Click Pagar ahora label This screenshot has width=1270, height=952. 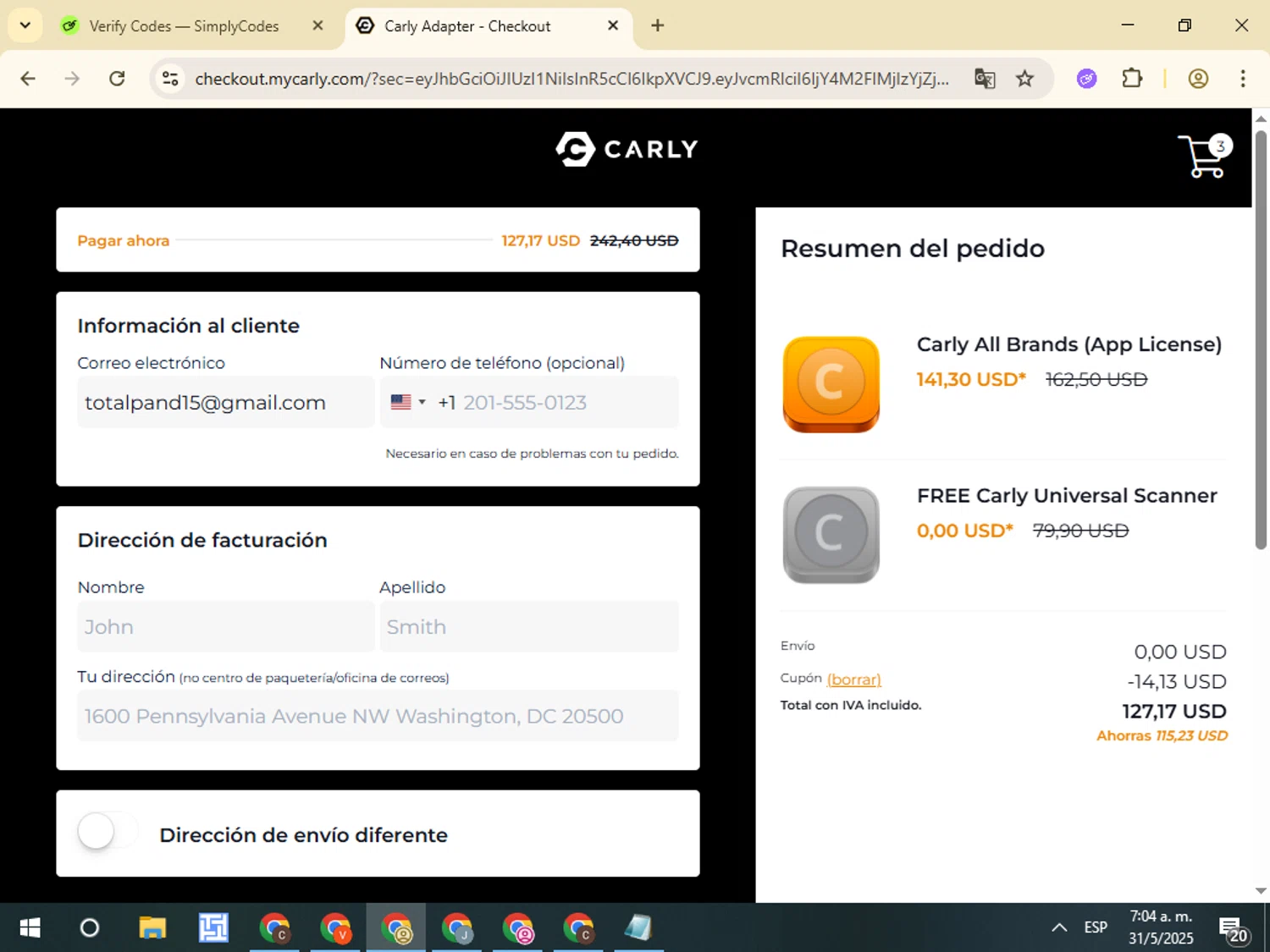tap(124, 240)
